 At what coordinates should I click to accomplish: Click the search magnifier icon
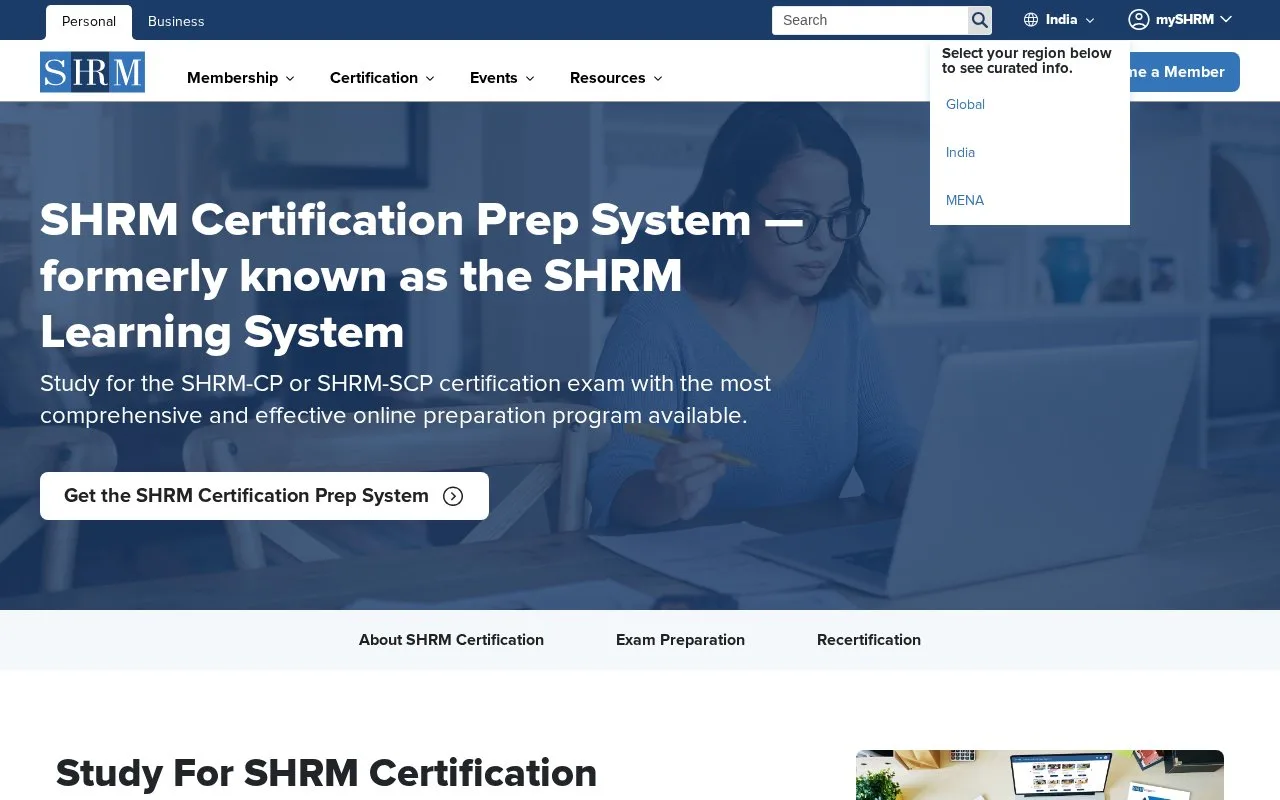click(980, 20)
